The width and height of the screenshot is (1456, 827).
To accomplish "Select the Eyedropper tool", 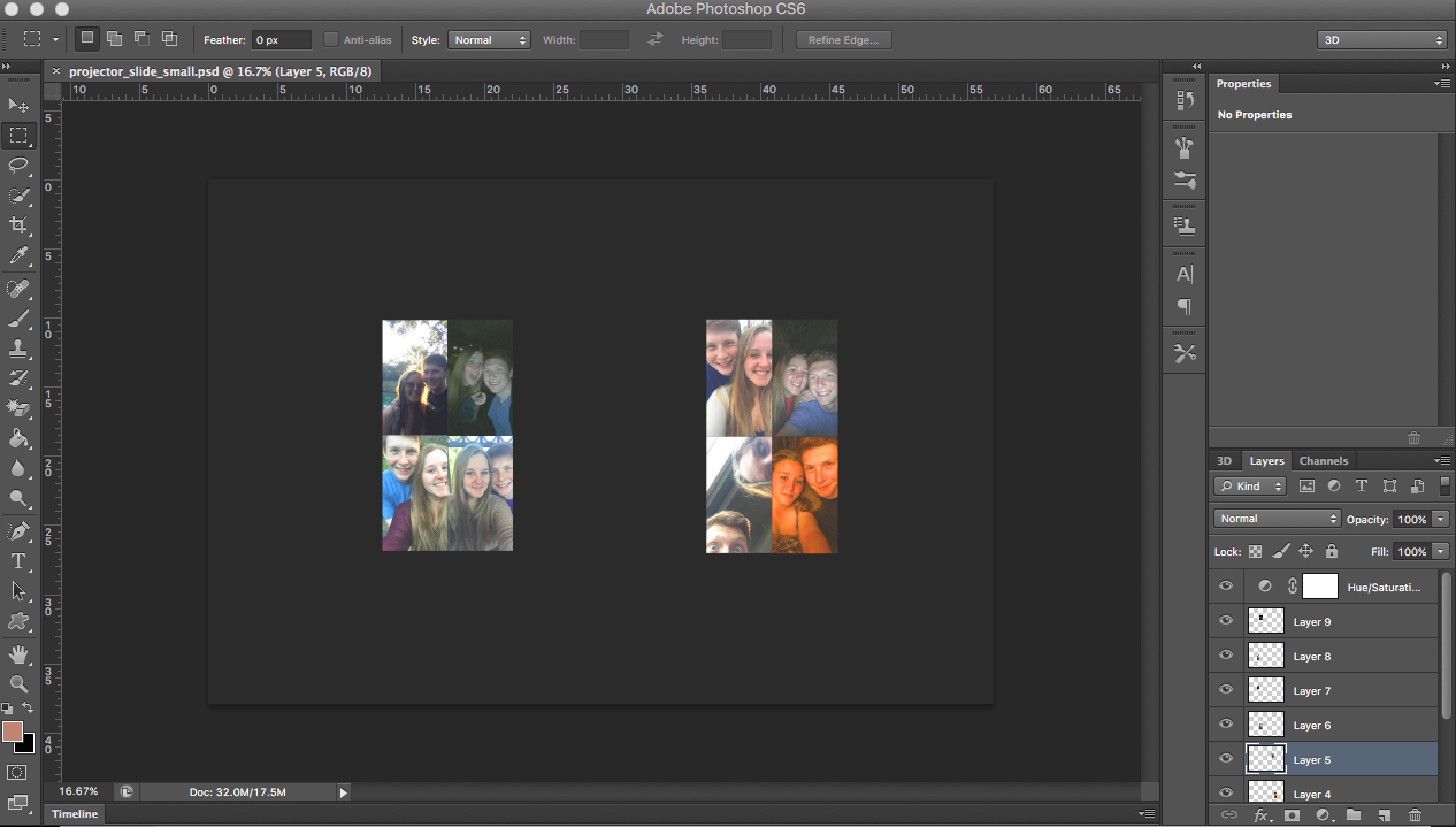I will pos(18,255).
